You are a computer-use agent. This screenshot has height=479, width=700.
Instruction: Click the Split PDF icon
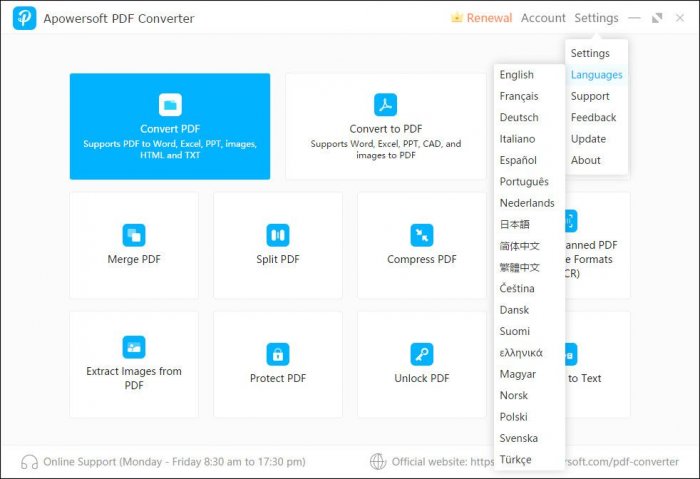pos(278,235)
